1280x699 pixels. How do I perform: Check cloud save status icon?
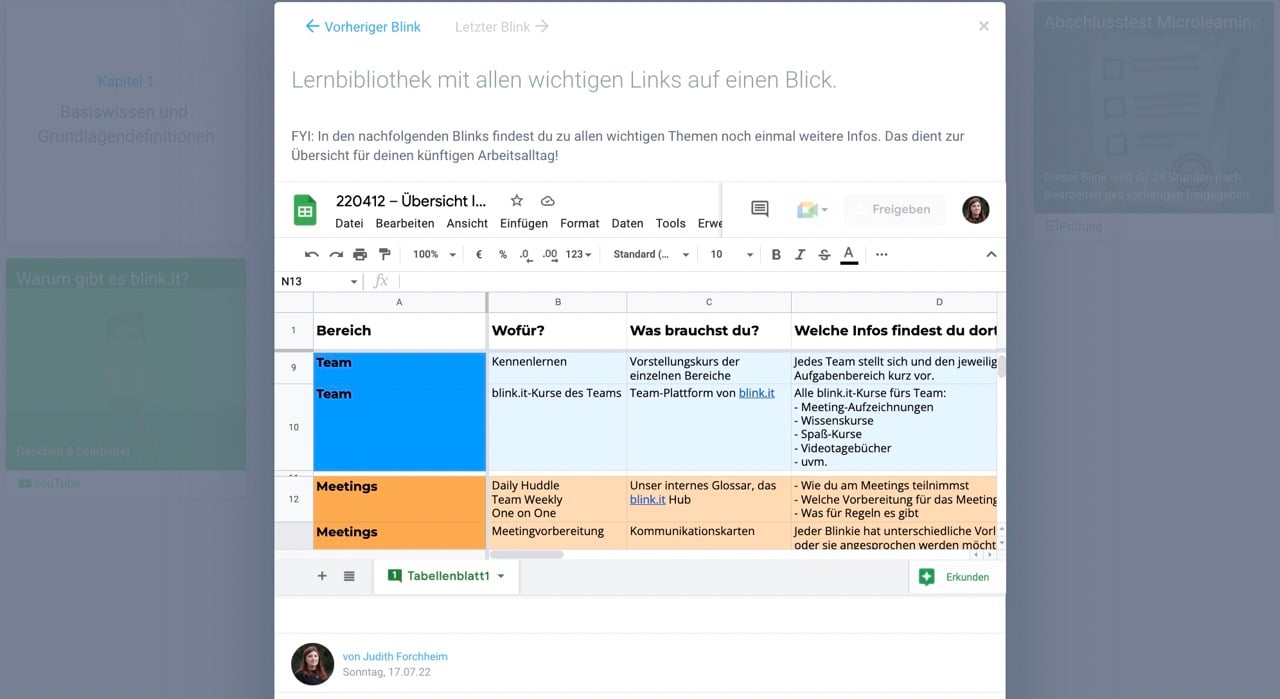(x=547, y=201)
